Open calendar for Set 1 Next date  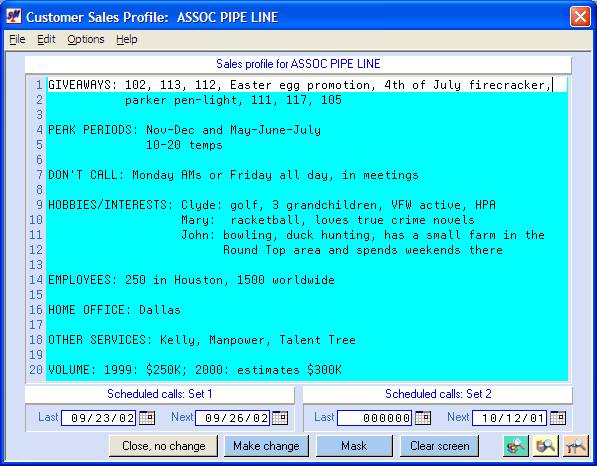[x=280, y=418]
